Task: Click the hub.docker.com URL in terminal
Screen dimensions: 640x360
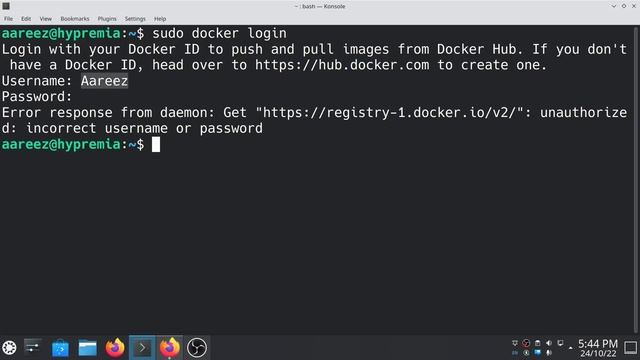Action: [342, 65]
